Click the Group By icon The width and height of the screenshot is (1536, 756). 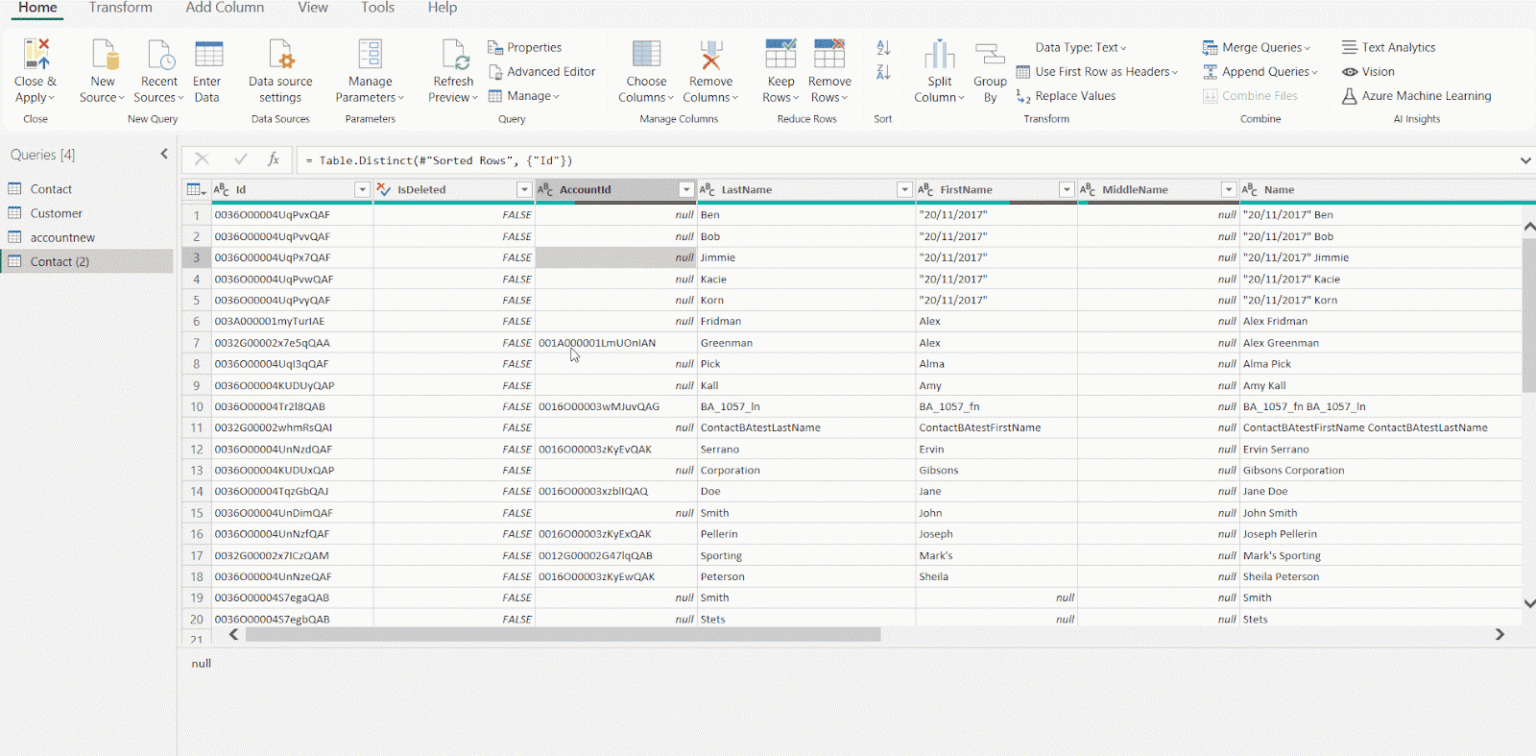click(x=990, y=56)
